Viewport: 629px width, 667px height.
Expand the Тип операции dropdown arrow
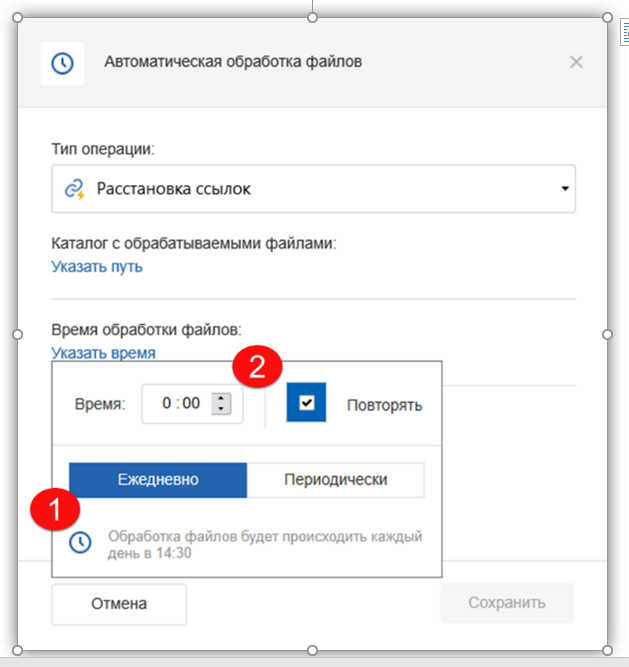coord(564,188)
